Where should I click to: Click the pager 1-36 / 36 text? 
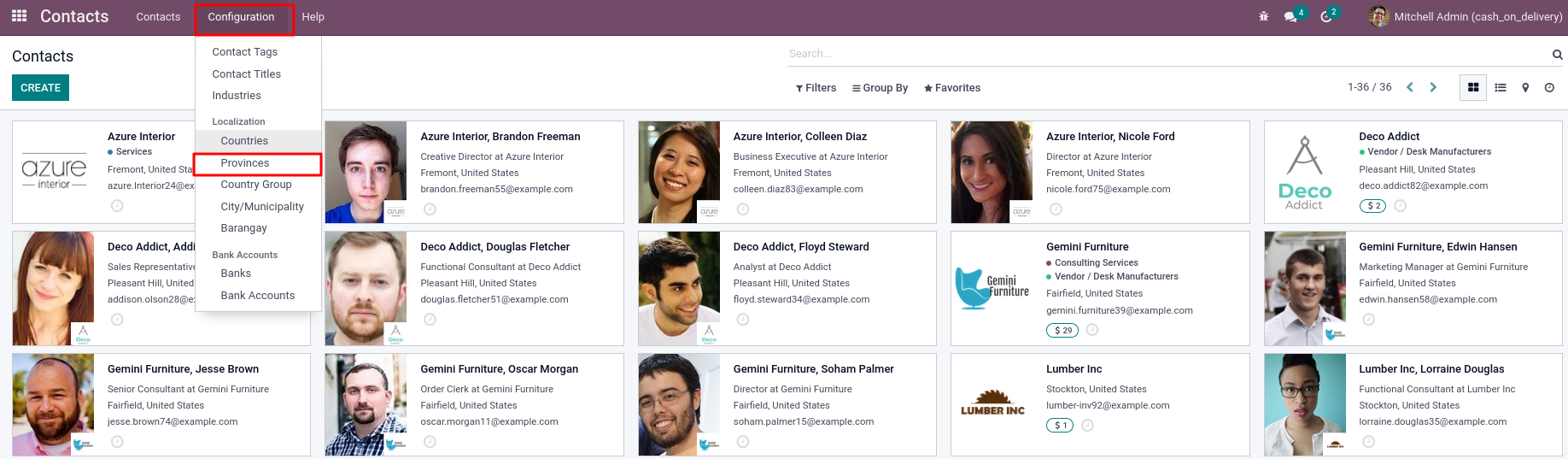pyautogui.click(x=1369, y=87)
